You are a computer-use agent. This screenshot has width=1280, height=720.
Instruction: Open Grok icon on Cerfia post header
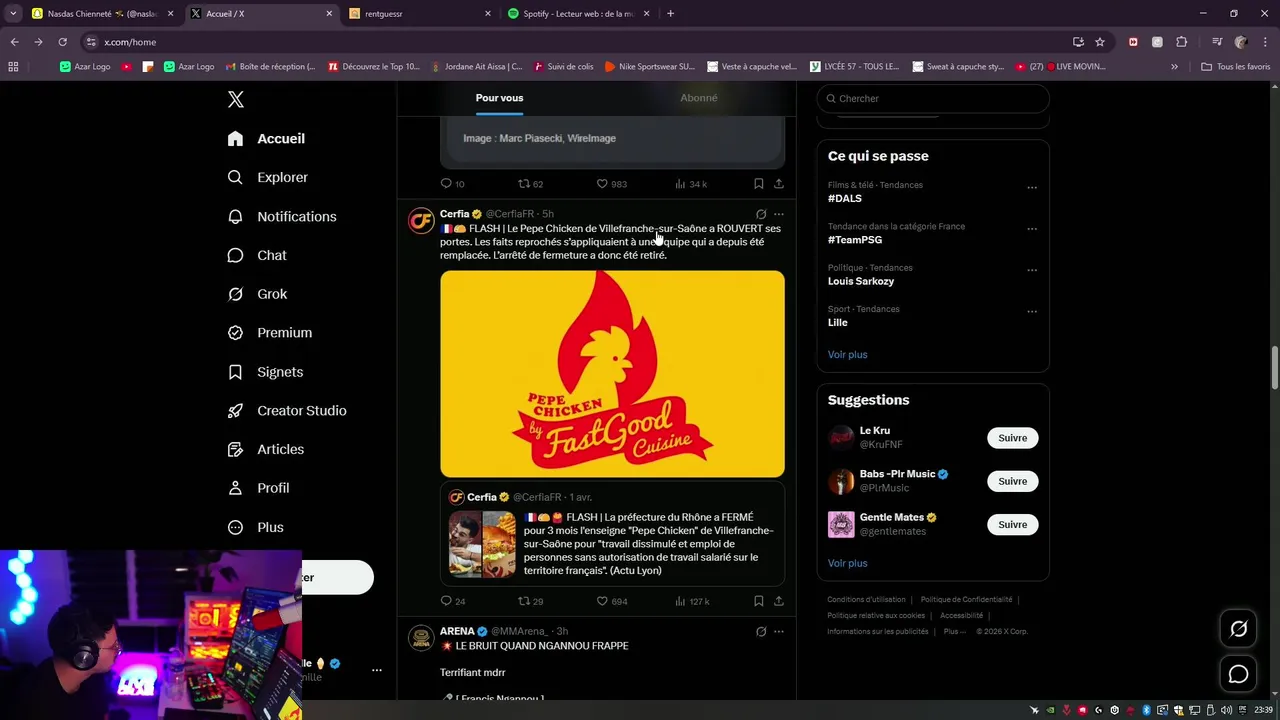[x=761, y=214]
